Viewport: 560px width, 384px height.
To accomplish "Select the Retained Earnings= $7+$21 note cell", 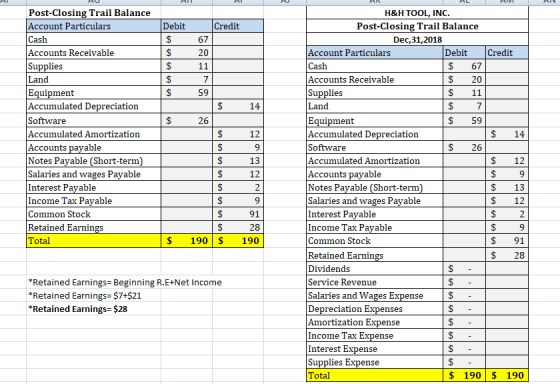I will coord(84,296).
